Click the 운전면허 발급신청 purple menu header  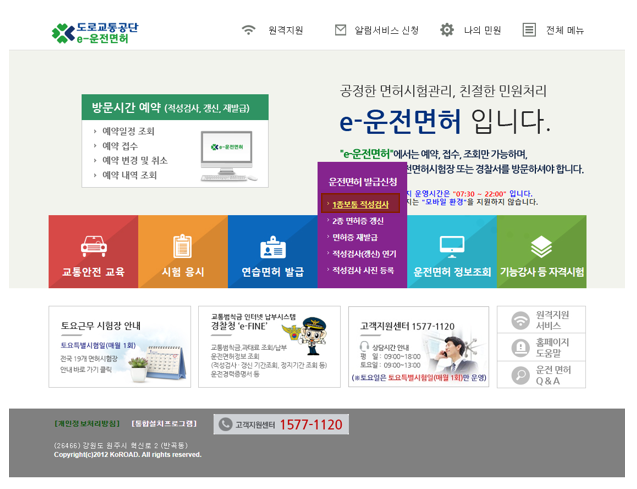[362, 182]
